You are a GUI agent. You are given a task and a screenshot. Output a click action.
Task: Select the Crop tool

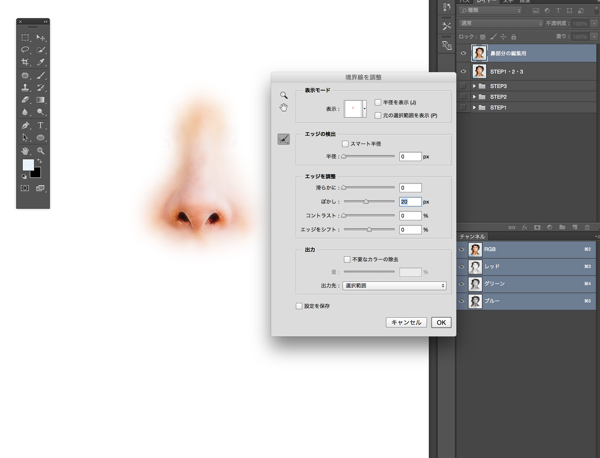25,62
